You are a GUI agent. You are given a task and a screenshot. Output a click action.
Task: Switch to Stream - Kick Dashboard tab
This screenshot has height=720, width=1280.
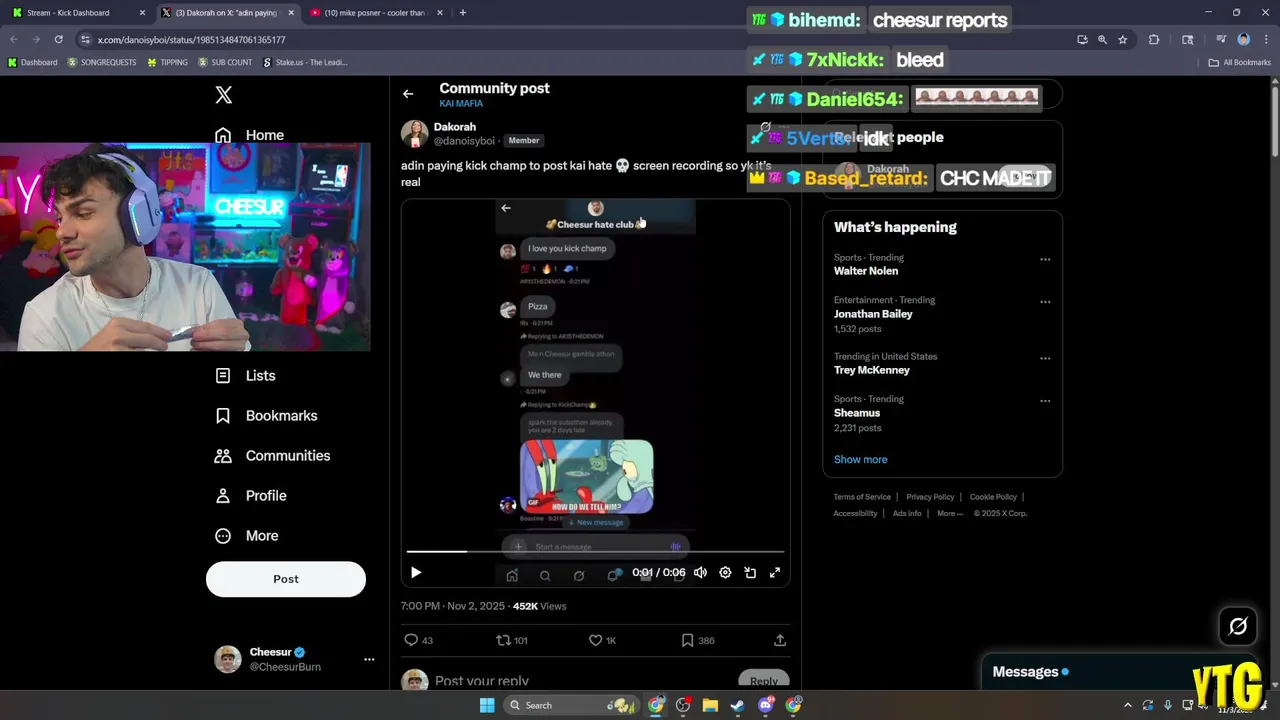[76, 13]
